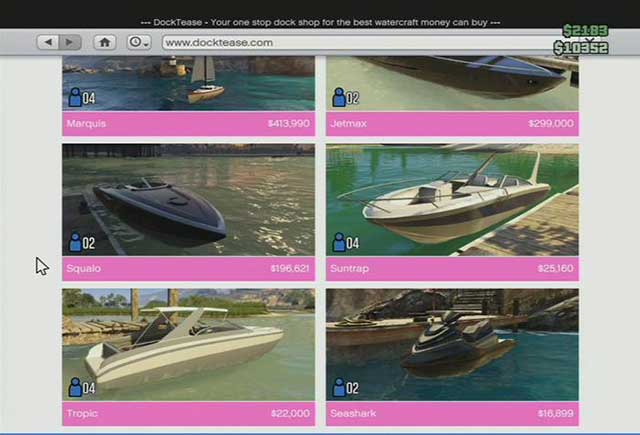Click the Tropic $22,000 price
This screenshot has width=640, height=435.
click(x=290, y=414)
